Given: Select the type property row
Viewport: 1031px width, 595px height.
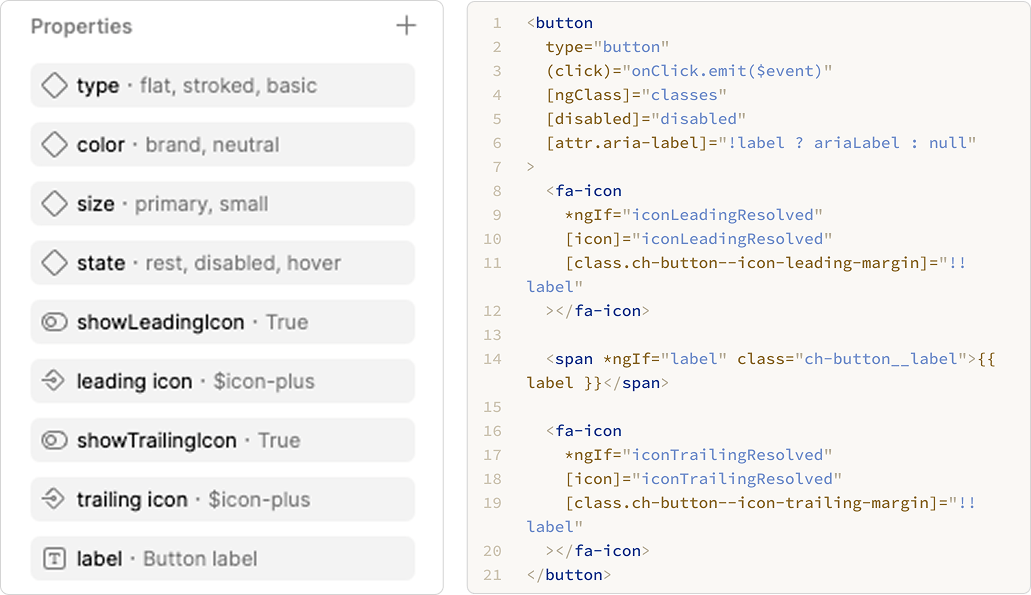Looking at the screenshot, I should coord(222,86).
